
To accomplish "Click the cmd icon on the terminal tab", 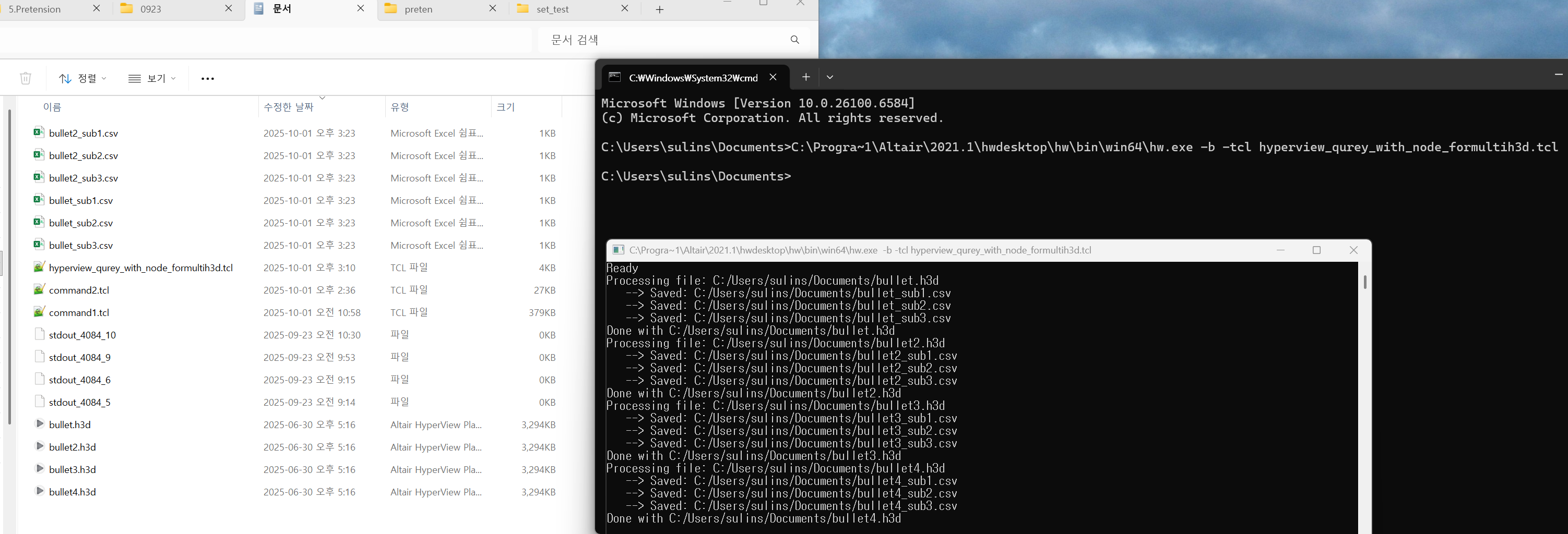I will (x=615, y=77).
